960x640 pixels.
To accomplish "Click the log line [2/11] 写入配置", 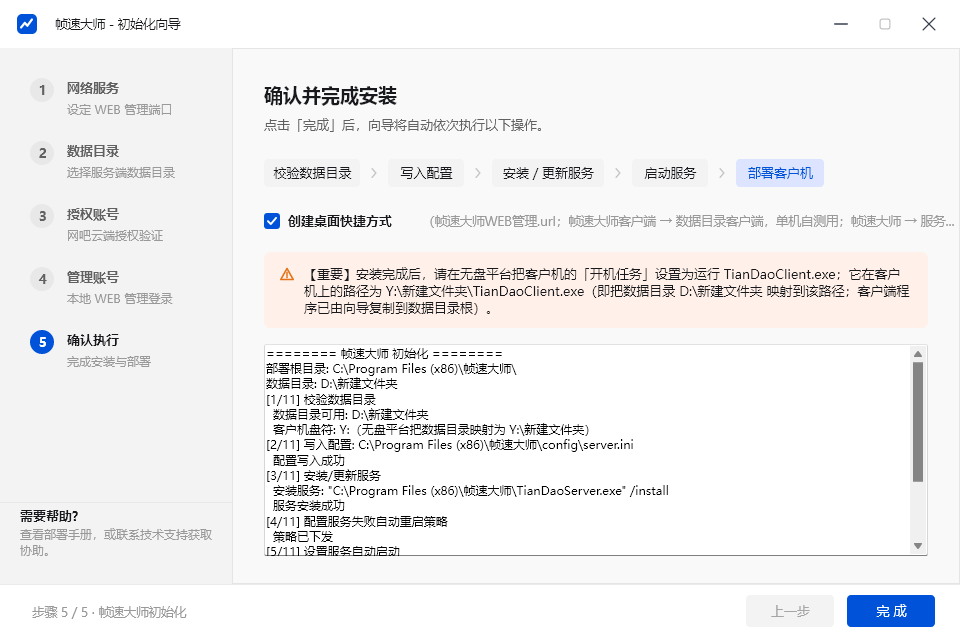I will point(450,445).
